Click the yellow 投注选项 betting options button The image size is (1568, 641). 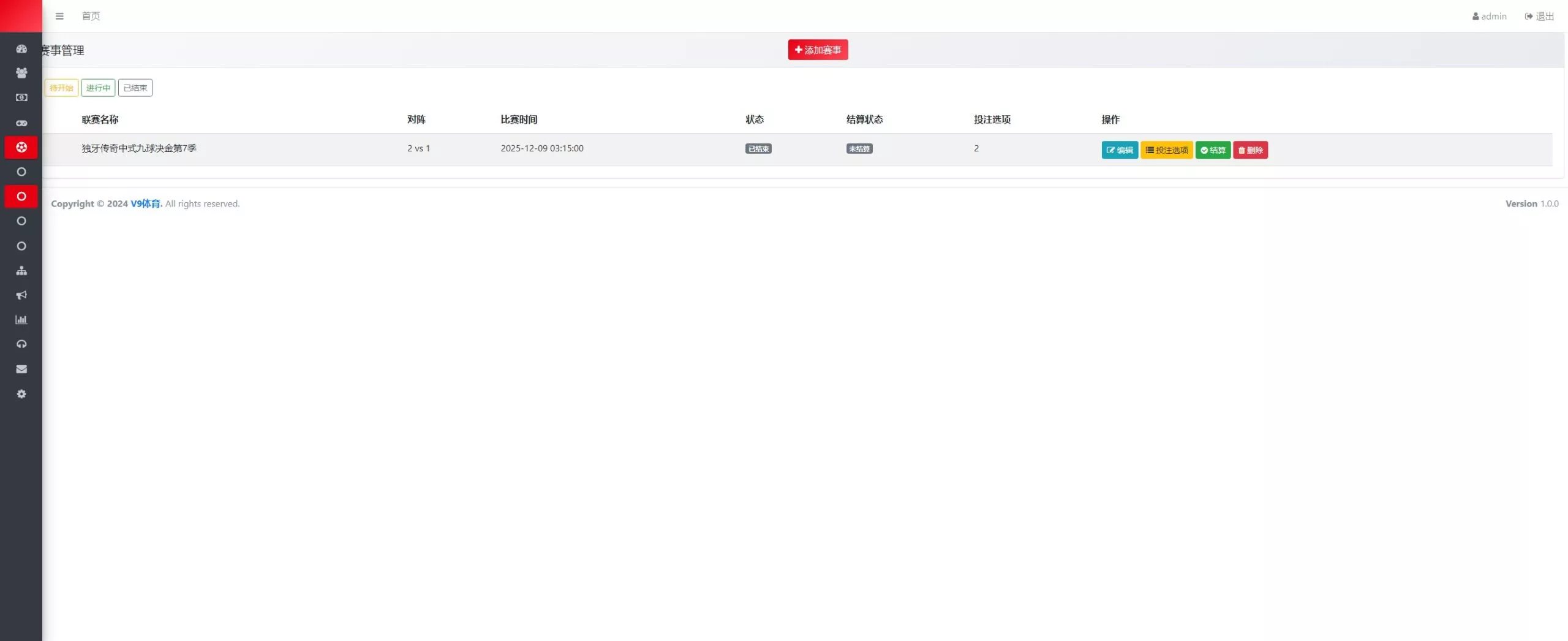1166,150
